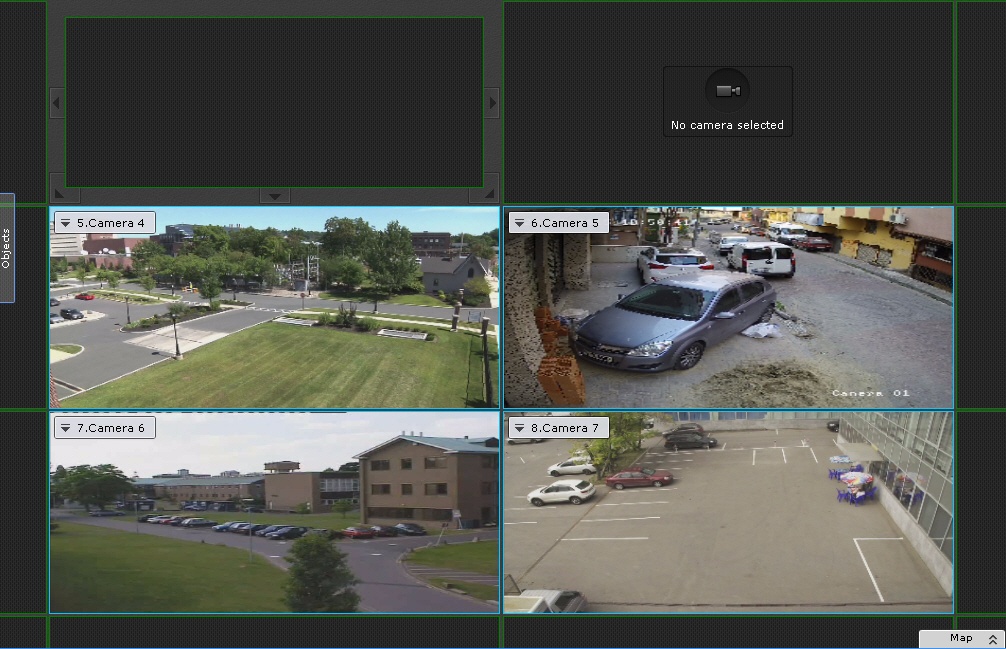Click the Map tab label
Screen dimensions: 1006x649
click(x=960, y=638)
